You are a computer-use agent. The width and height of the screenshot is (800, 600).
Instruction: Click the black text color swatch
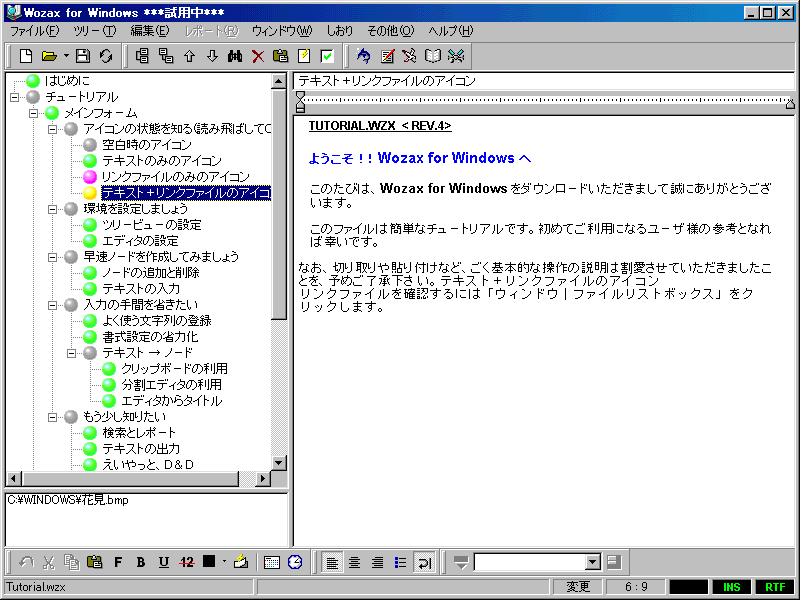(x=209, y=562)
